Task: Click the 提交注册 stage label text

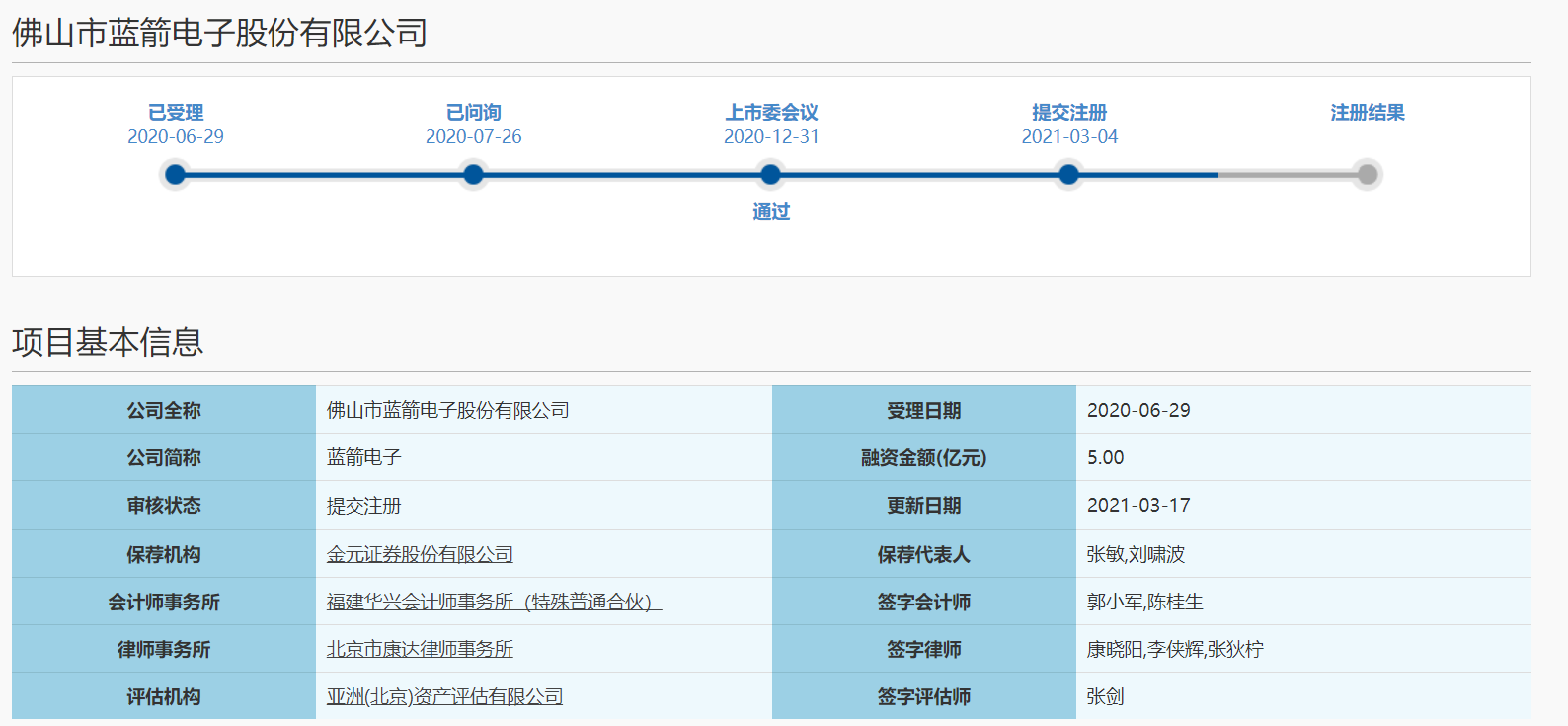Action: click(1069, 113)
